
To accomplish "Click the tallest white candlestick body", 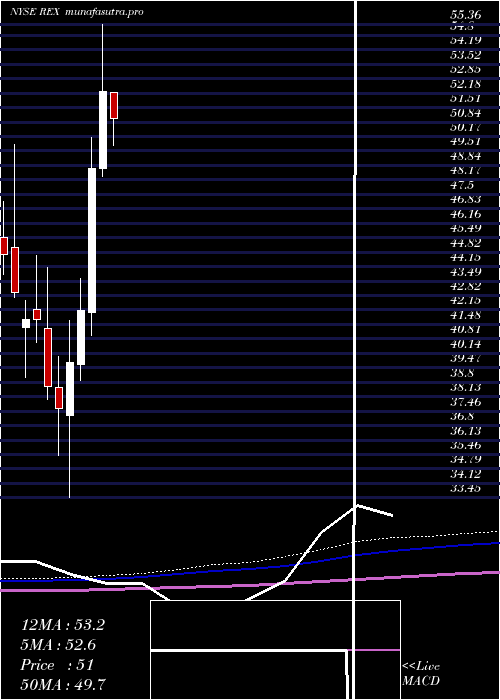I will click(x=92, y=240).
